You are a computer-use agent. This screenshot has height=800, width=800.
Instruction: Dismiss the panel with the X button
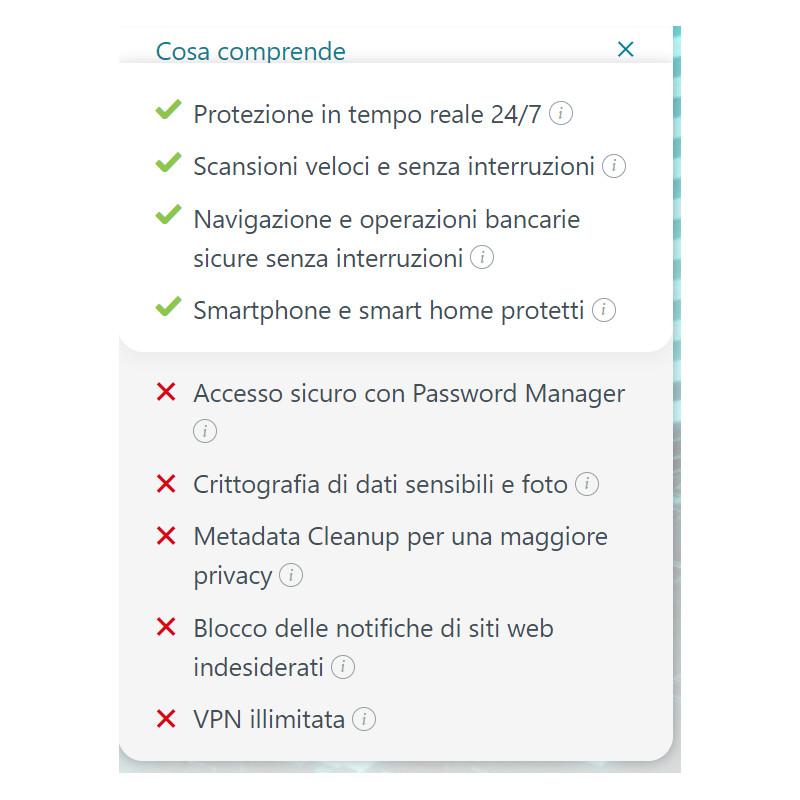[x=625, y=48]
